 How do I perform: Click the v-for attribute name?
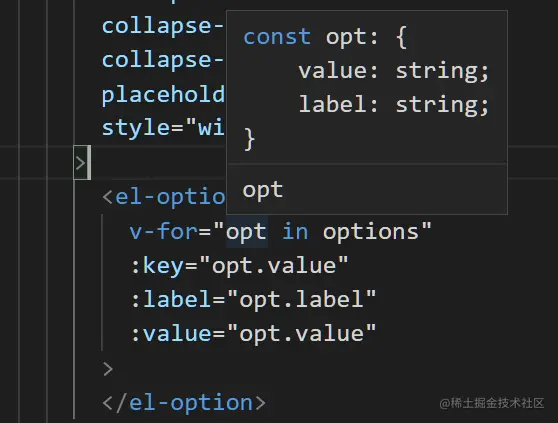163,232
